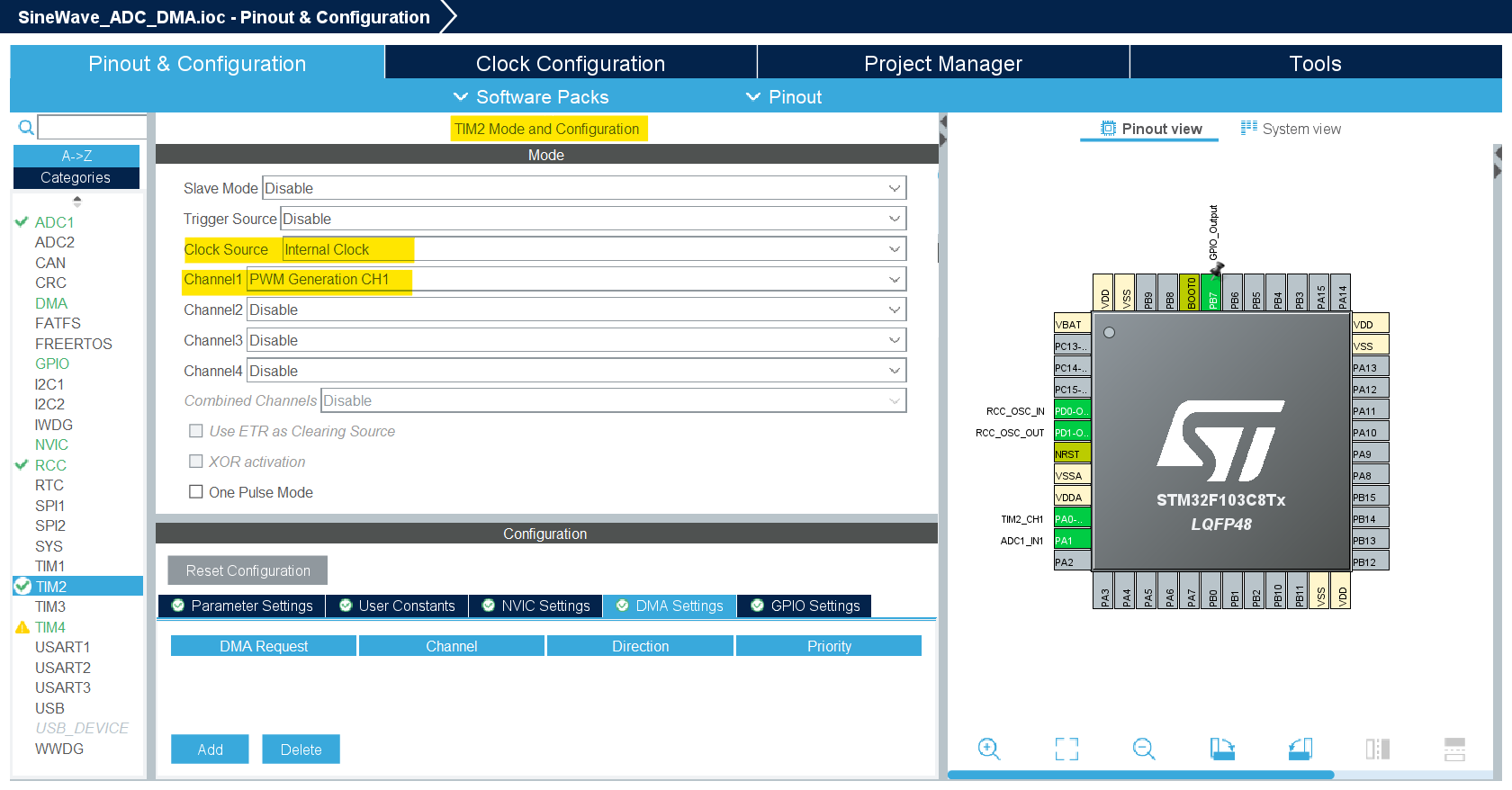
Task: Go to the Tools tab
Action: point(1316,63)
